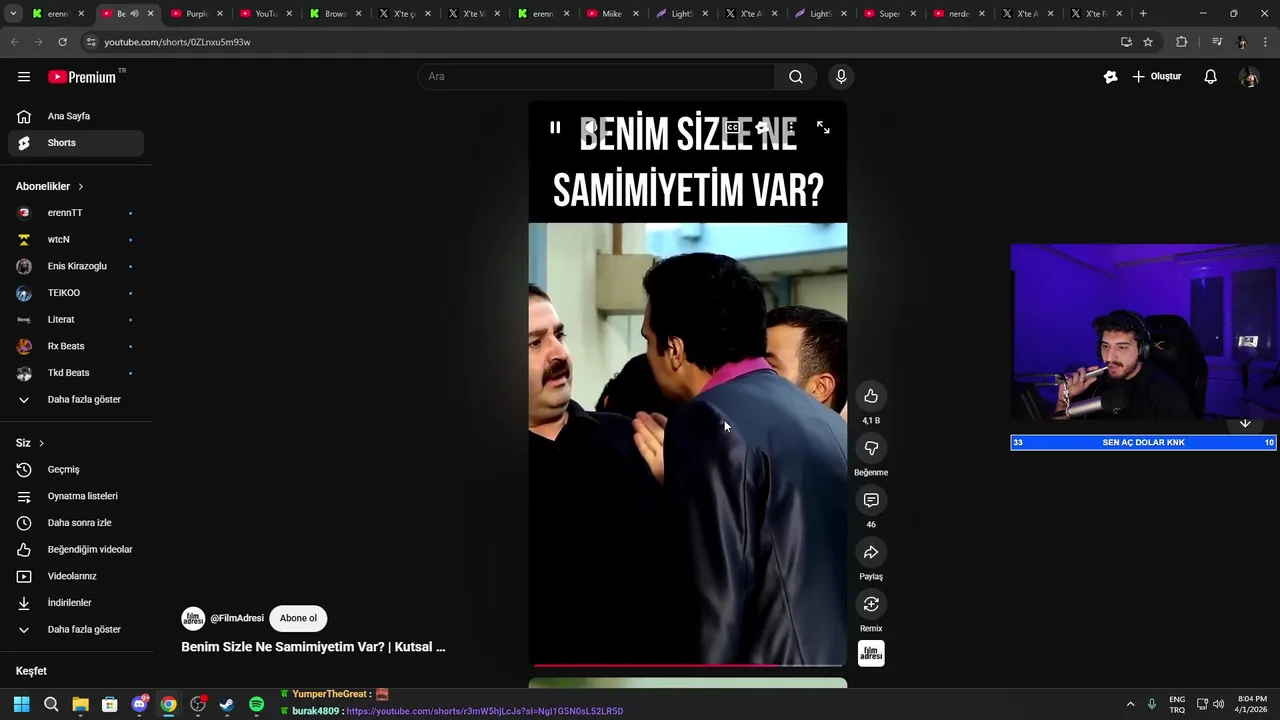Screen dimensions: 1280x720
Task: Select Shorts in the sidebar
Action: 76,143
